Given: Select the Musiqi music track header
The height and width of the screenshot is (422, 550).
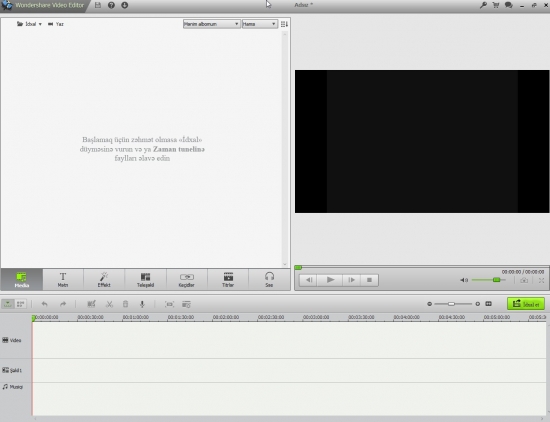Looking at the screenshot, I should coord(16,387).
